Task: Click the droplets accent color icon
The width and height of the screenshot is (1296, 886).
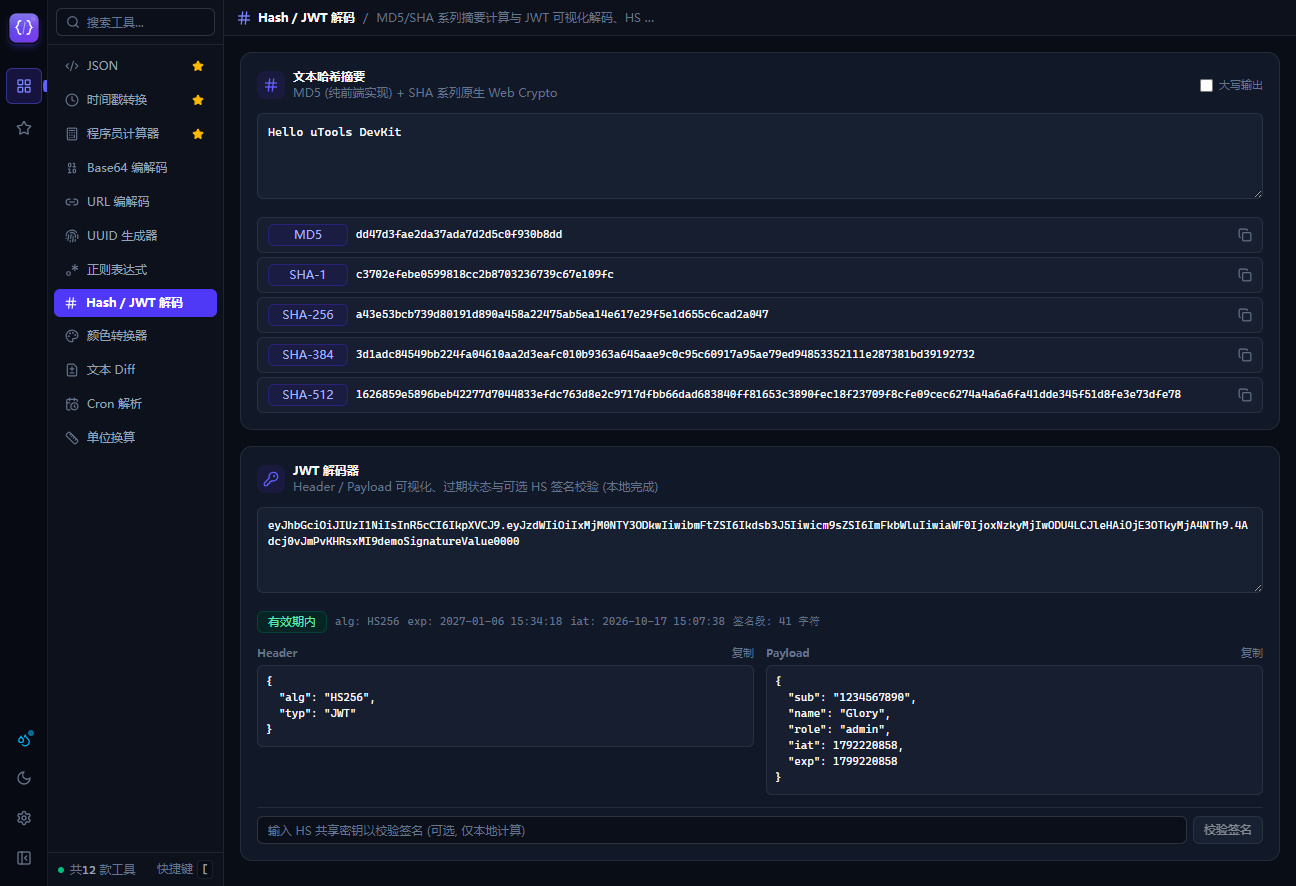Action: 24,740
